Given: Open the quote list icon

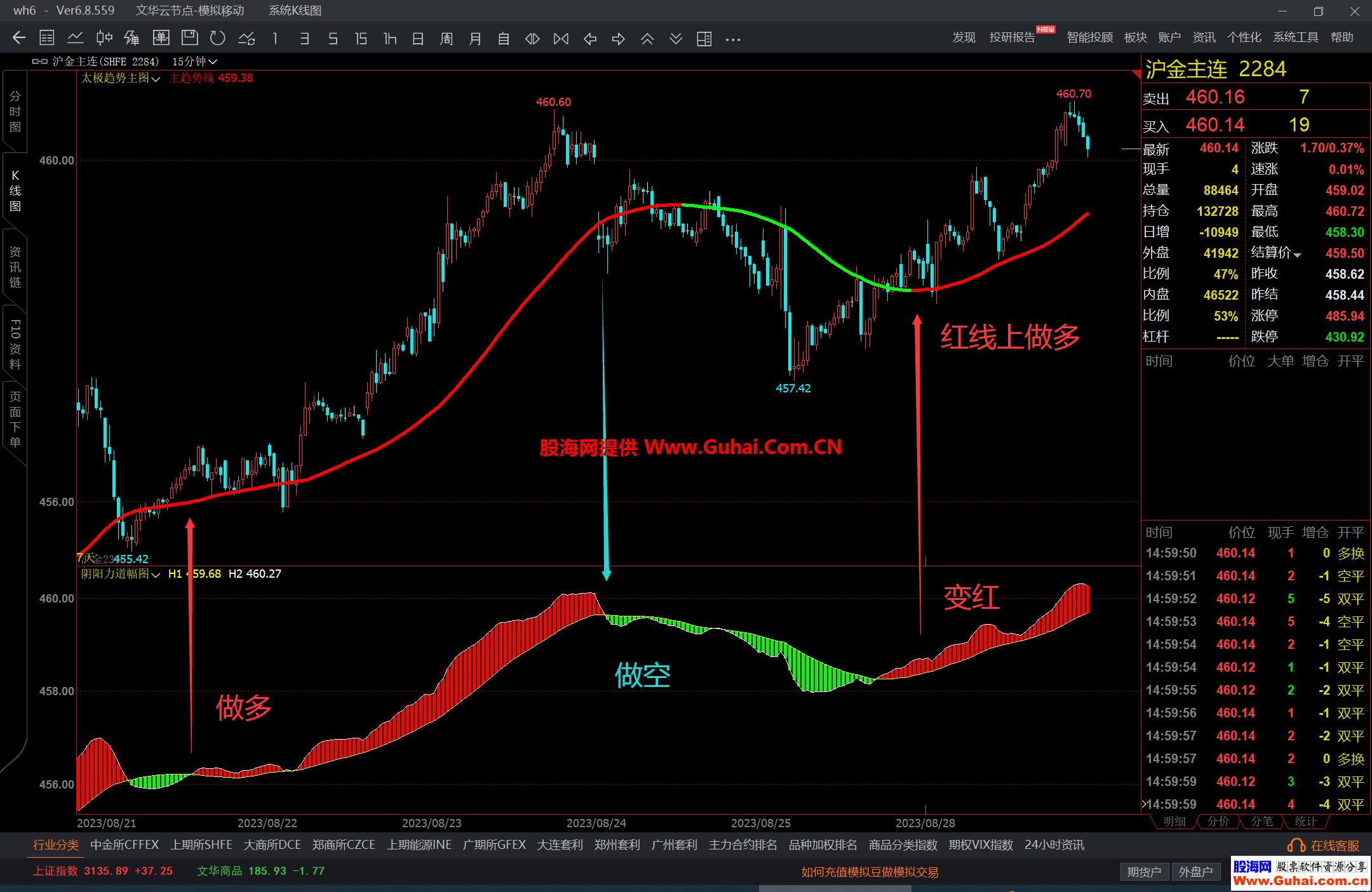Looking at the screenshot, I should (x=47, y=38).
